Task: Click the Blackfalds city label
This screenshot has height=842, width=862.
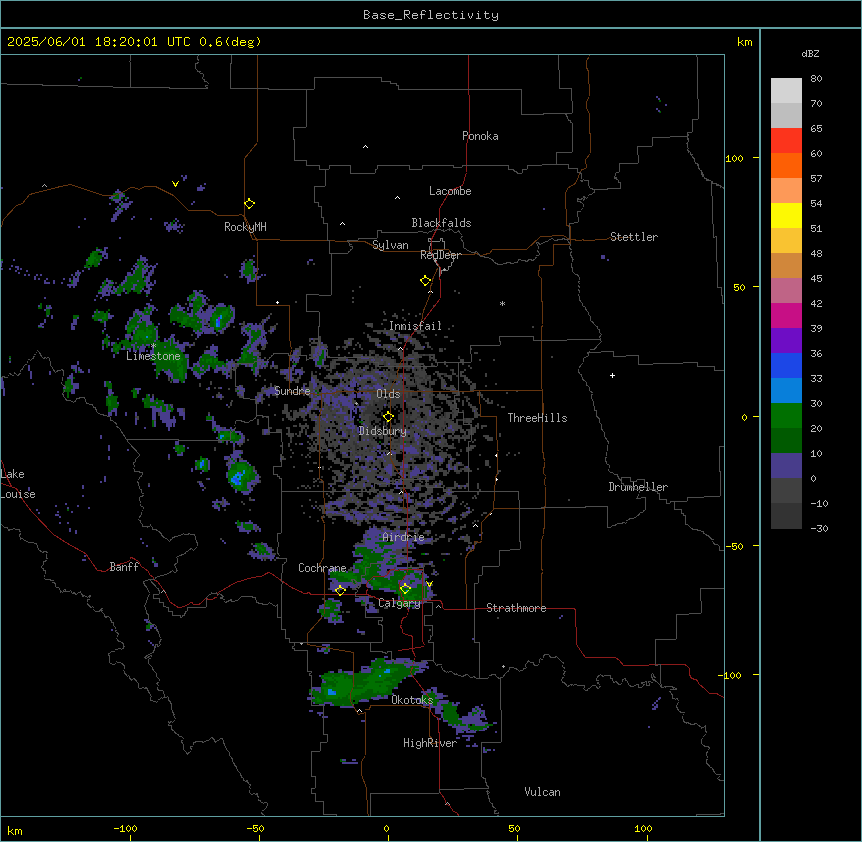Action: pyautogui.click(x=441, y=223)
